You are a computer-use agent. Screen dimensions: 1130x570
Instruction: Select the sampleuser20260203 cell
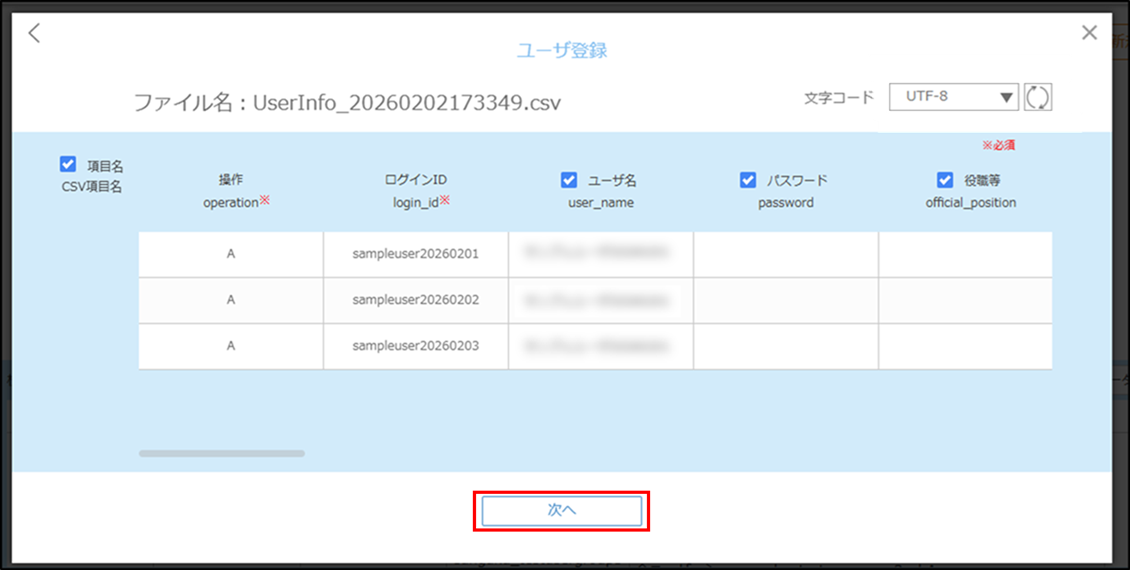[x=416, y=346]
